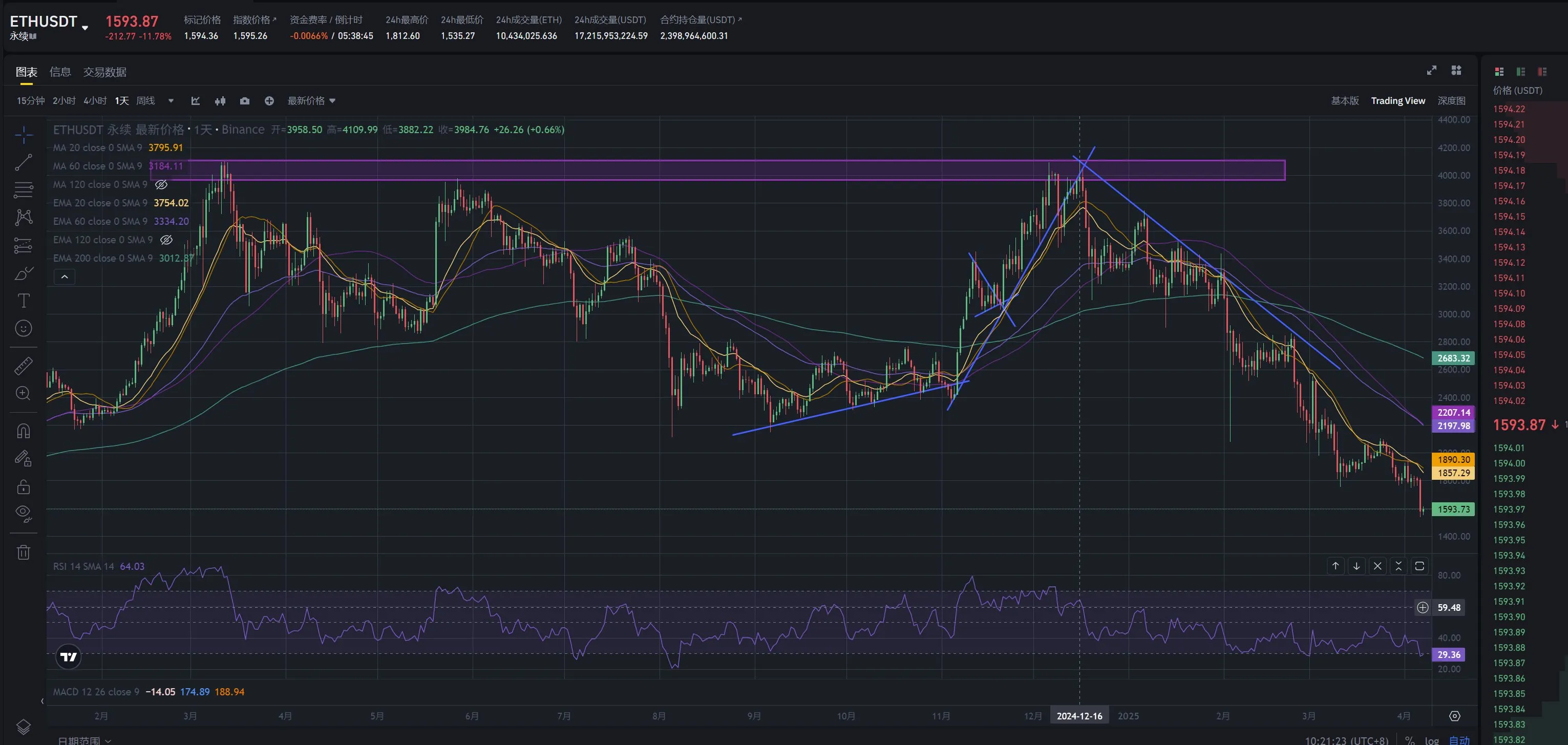Image resolution: width=1568 pixels, height=745 pixels.
Task: Open the candlestick chart style icon
Action: coord(220,101)
